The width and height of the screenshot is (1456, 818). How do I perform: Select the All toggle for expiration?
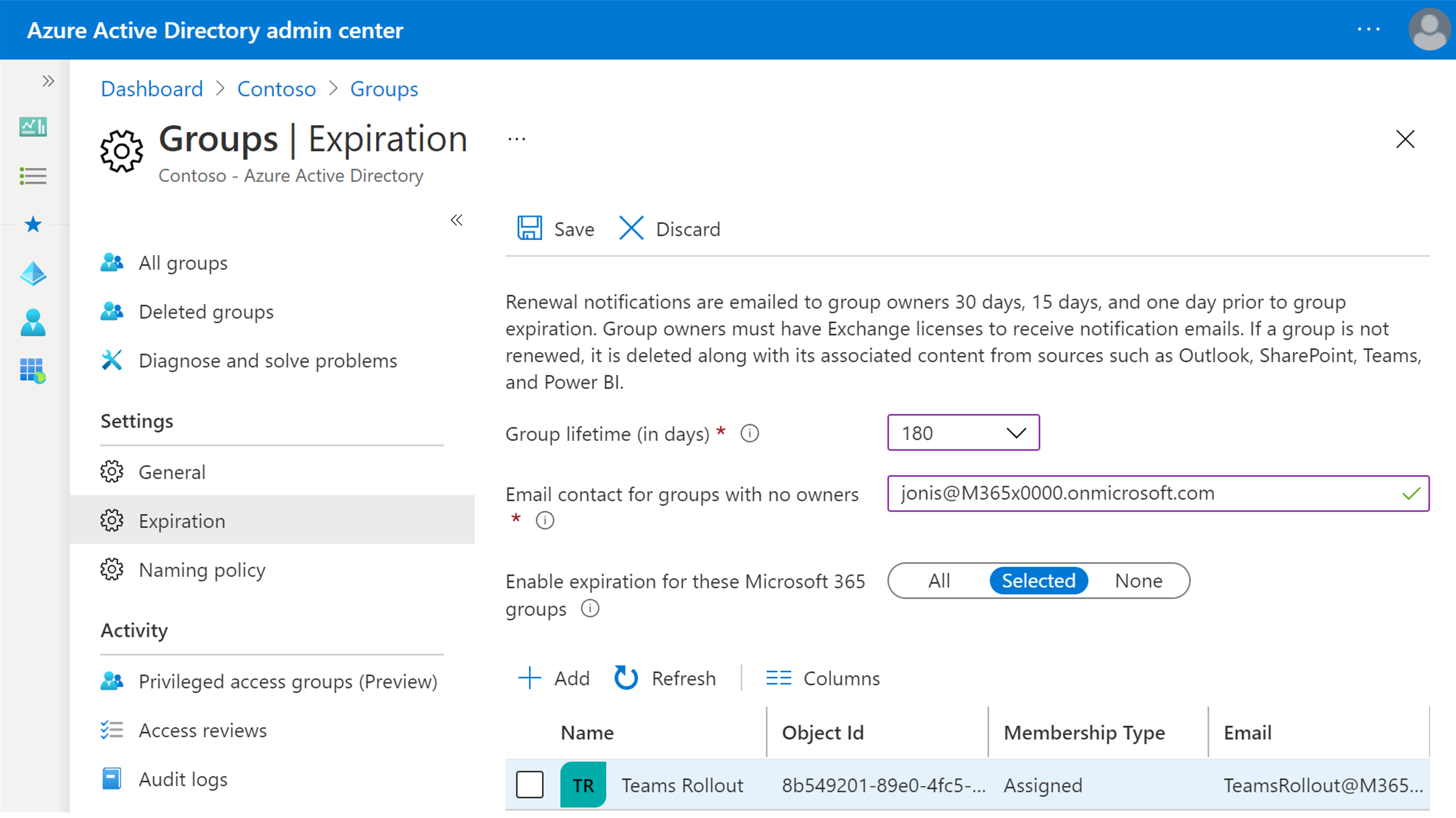pos(937,580)
